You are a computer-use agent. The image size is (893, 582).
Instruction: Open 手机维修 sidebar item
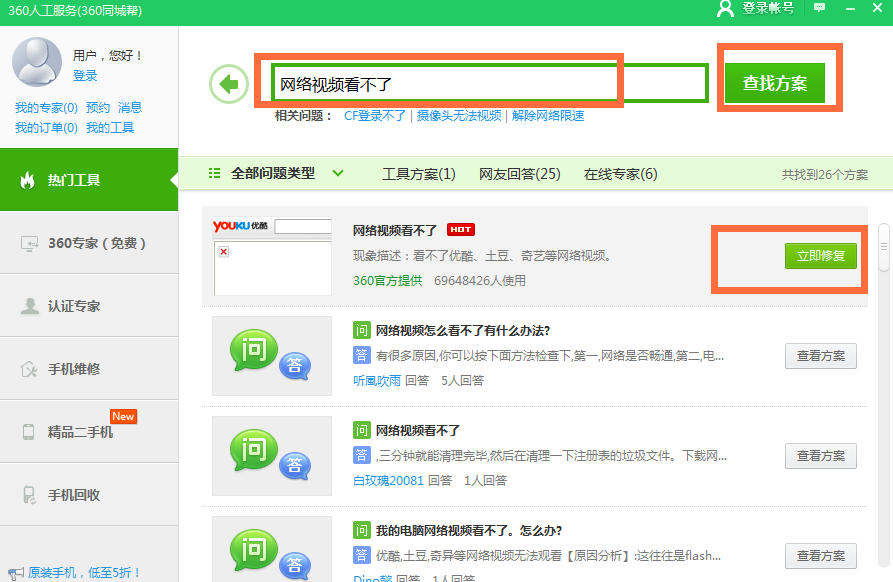[89, 369]
